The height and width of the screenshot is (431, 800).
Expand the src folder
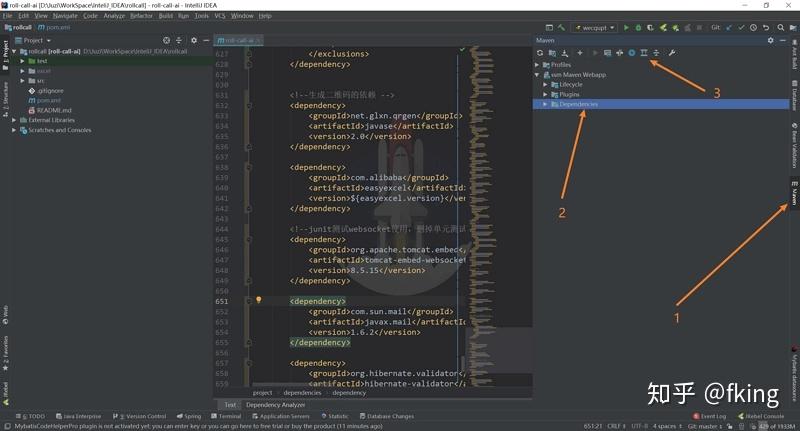[22, 81]
